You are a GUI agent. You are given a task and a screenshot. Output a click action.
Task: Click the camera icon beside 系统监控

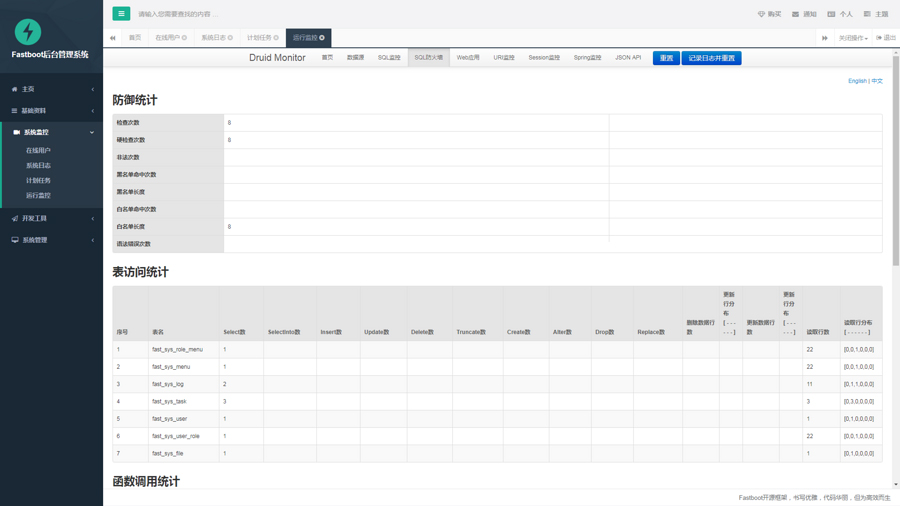[17, 132]
